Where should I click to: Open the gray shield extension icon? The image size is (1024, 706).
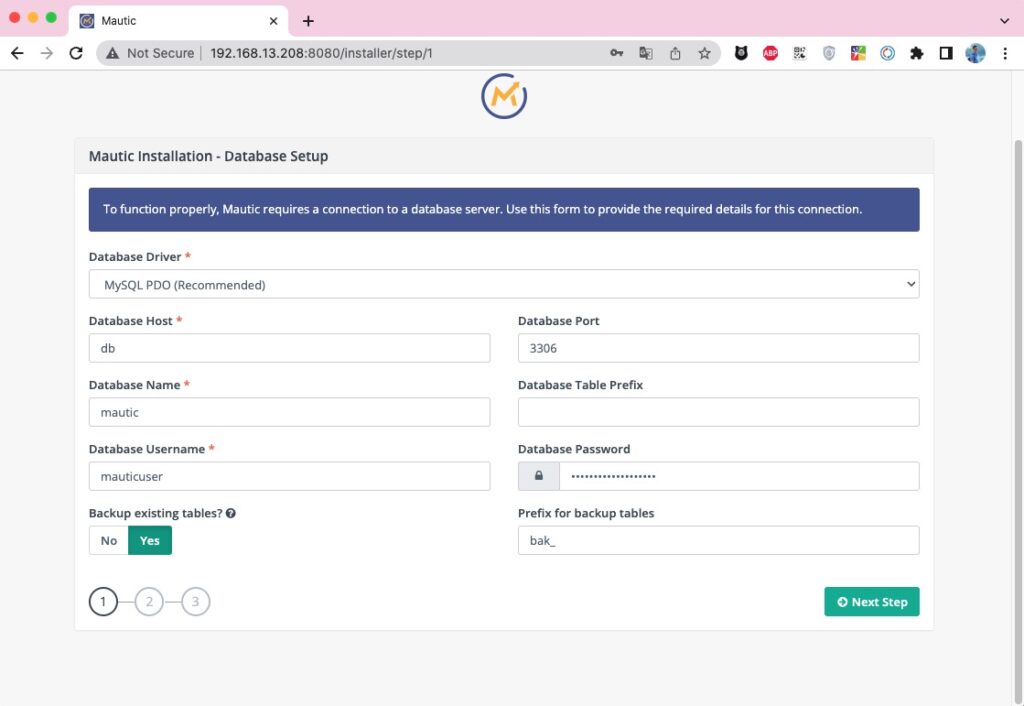[x=829, y=54]
